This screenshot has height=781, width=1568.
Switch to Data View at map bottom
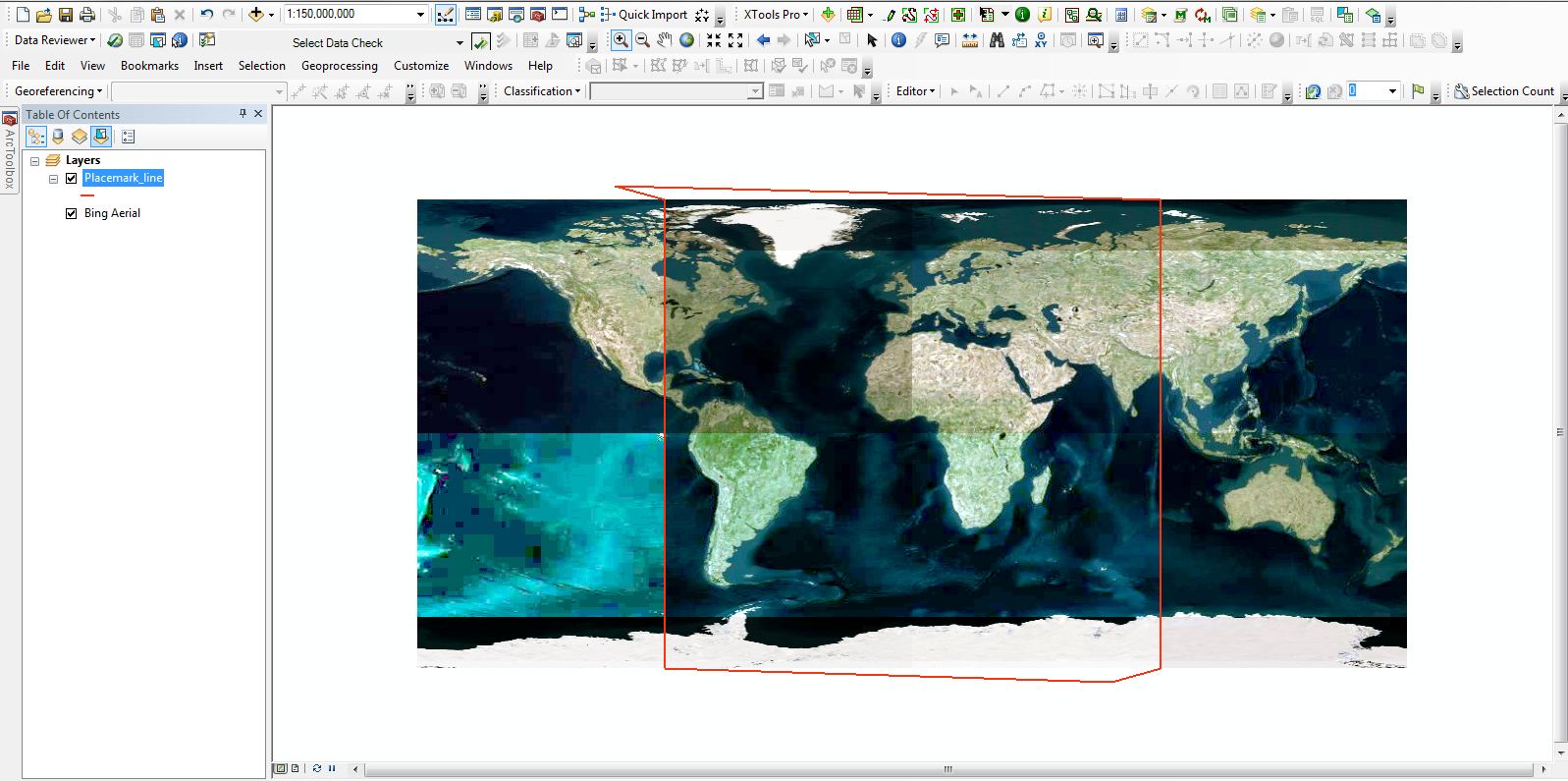[281, 768]
